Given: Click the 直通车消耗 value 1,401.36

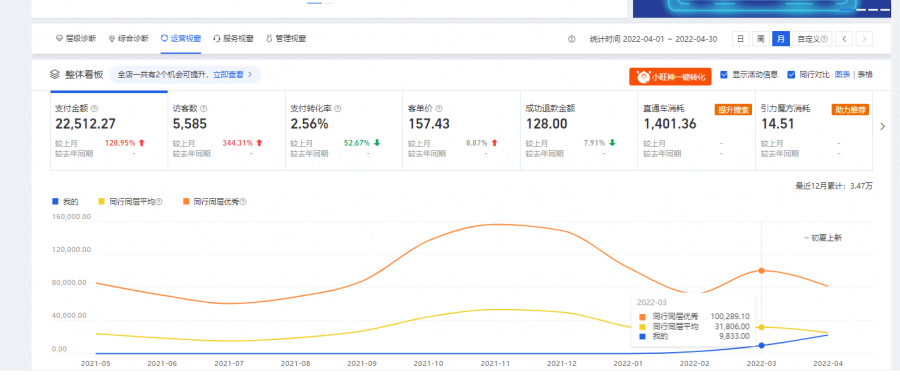Looking at the screenshot, I should pos(670,123).
